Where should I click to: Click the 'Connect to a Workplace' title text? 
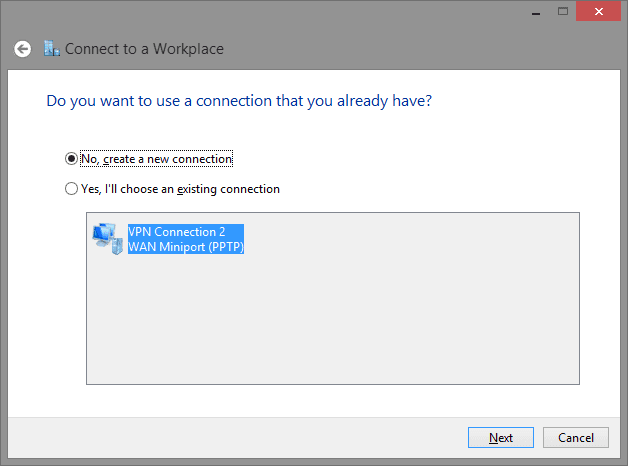click(x=144, y=49)
